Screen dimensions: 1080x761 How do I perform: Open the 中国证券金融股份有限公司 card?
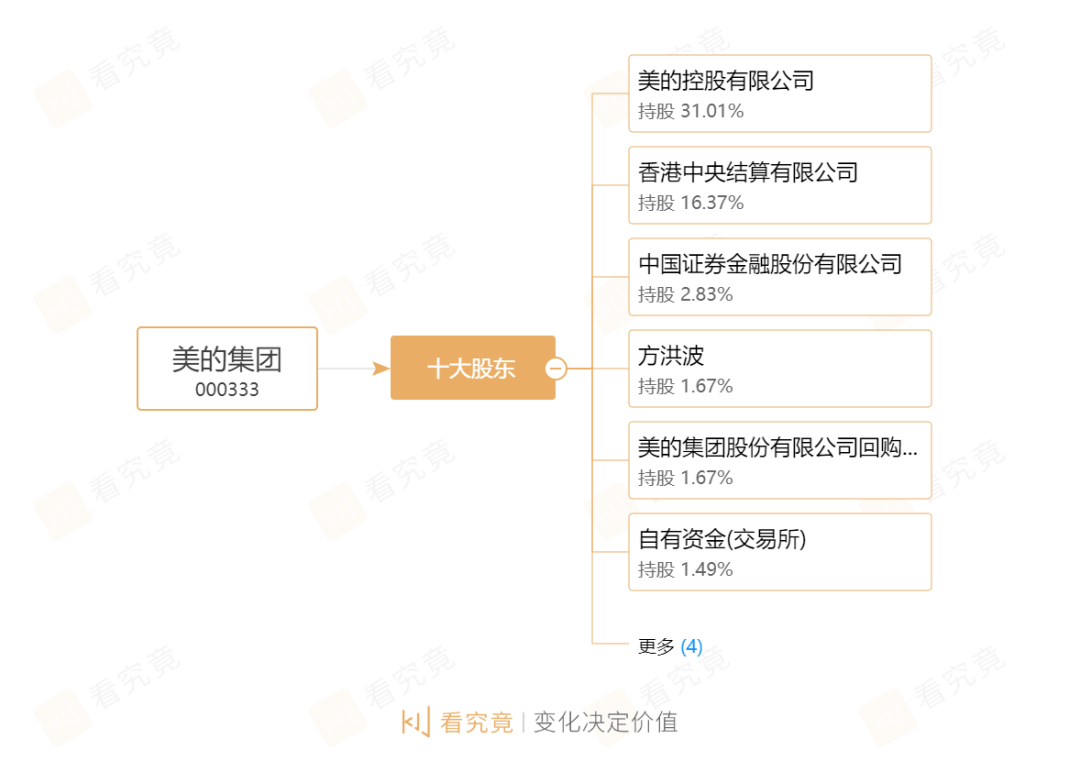click(779, 277)
